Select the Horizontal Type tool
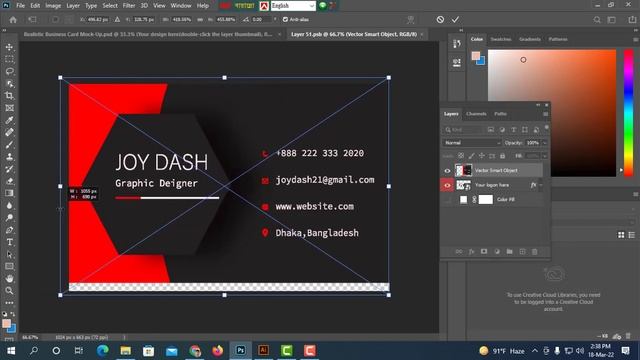640x360 pixels. tap(9, 242)
